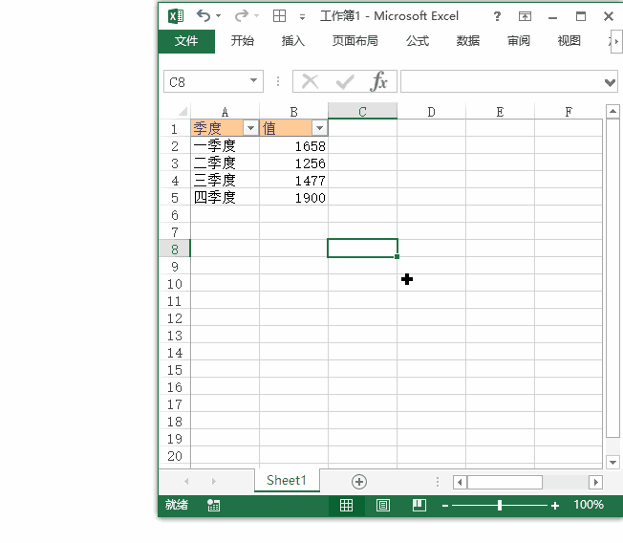Click the 文件 file button
623x543 pixels.
[x=186, y=41]
